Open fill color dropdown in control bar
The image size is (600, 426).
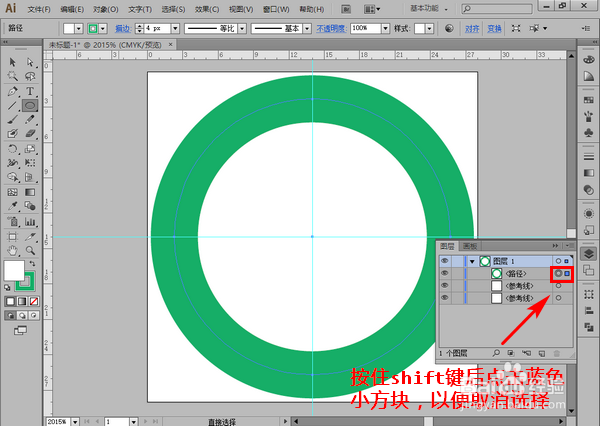coord(78,28)
